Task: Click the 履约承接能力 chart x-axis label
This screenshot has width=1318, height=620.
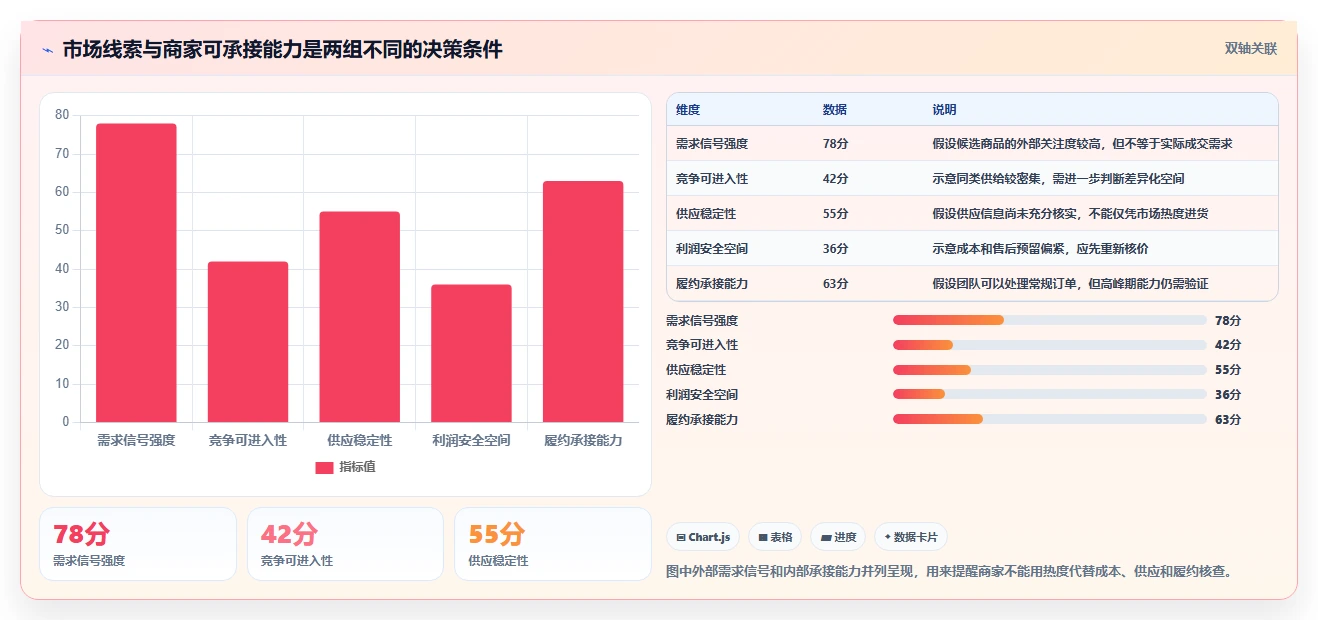Action: click(583, 440)
